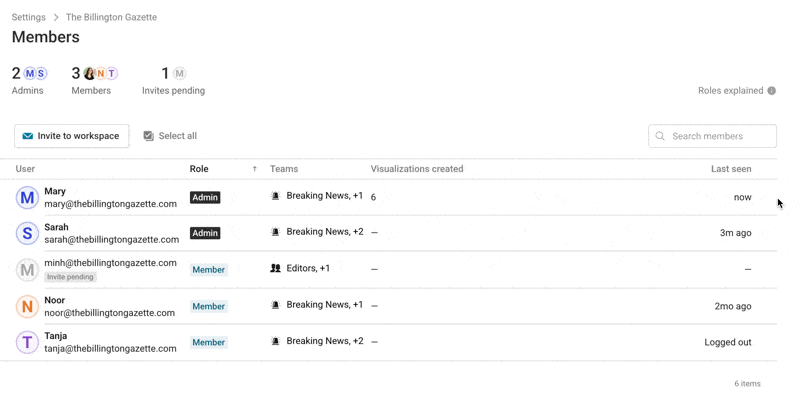Click Noor's Member role badge
The height and width of the screenshot is (420, 800).
(x=208, y=306)
